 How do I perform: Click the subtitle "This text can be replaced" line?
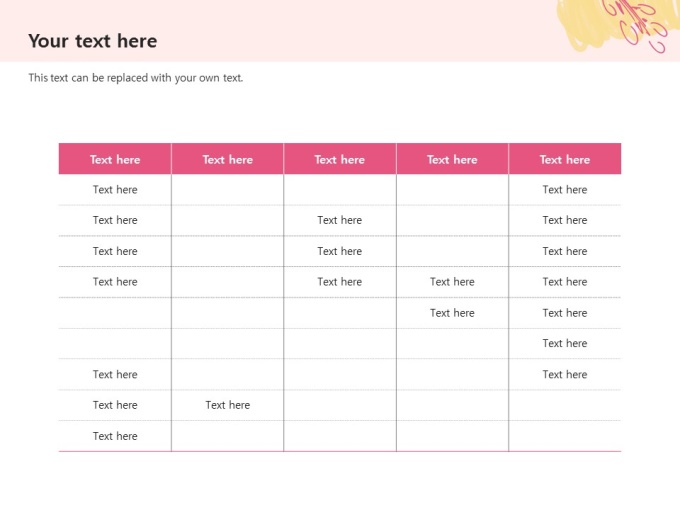pyautogui.click(x=136, y=78)
